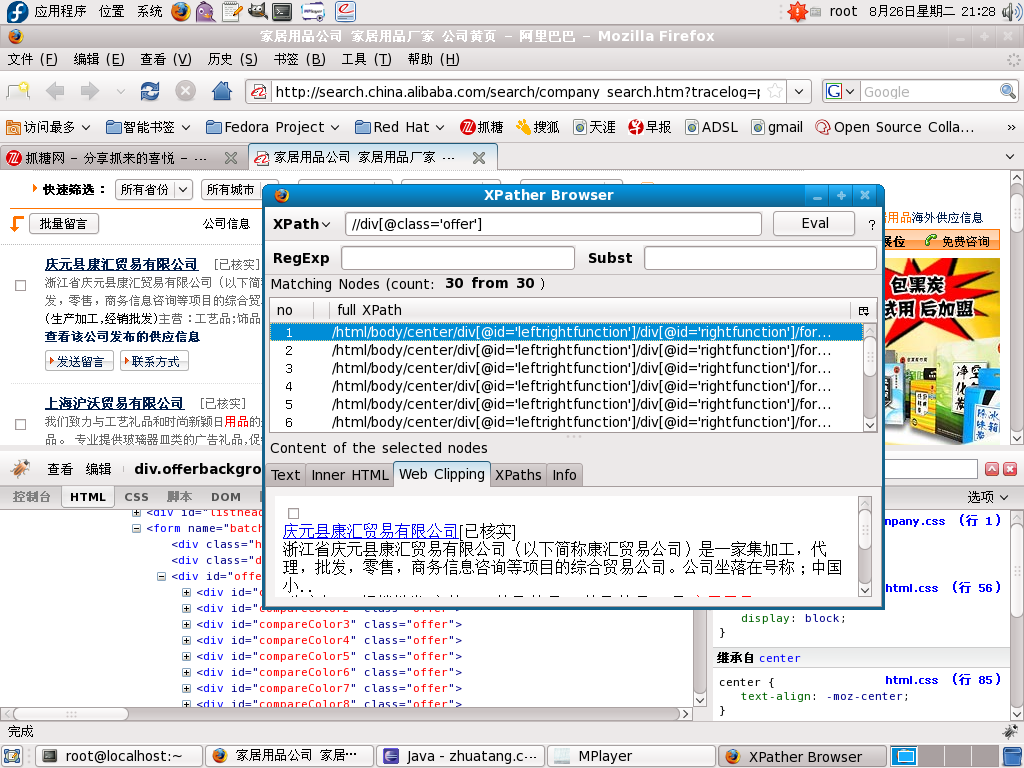Detach Firebug using the red arrow icon
Viewport: 1024px width, 768px height.
tap(992, 469)
